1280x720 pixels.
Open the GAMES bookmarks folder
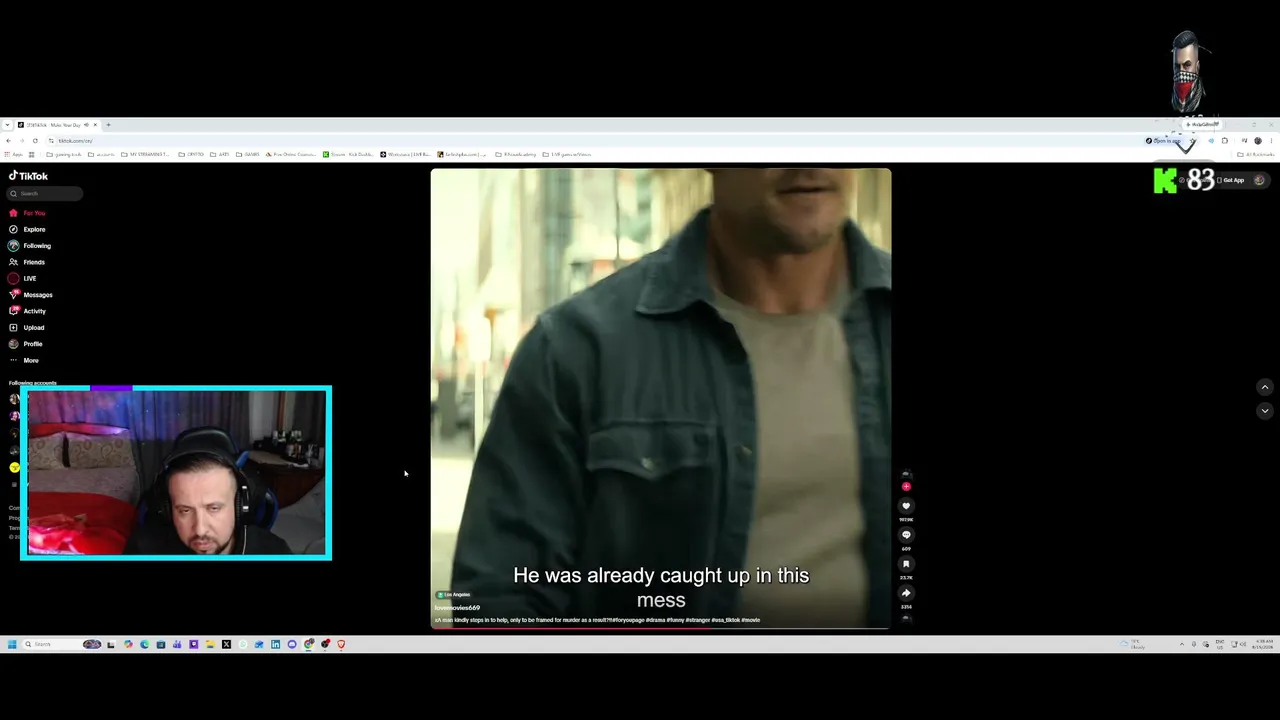(246, 155)
